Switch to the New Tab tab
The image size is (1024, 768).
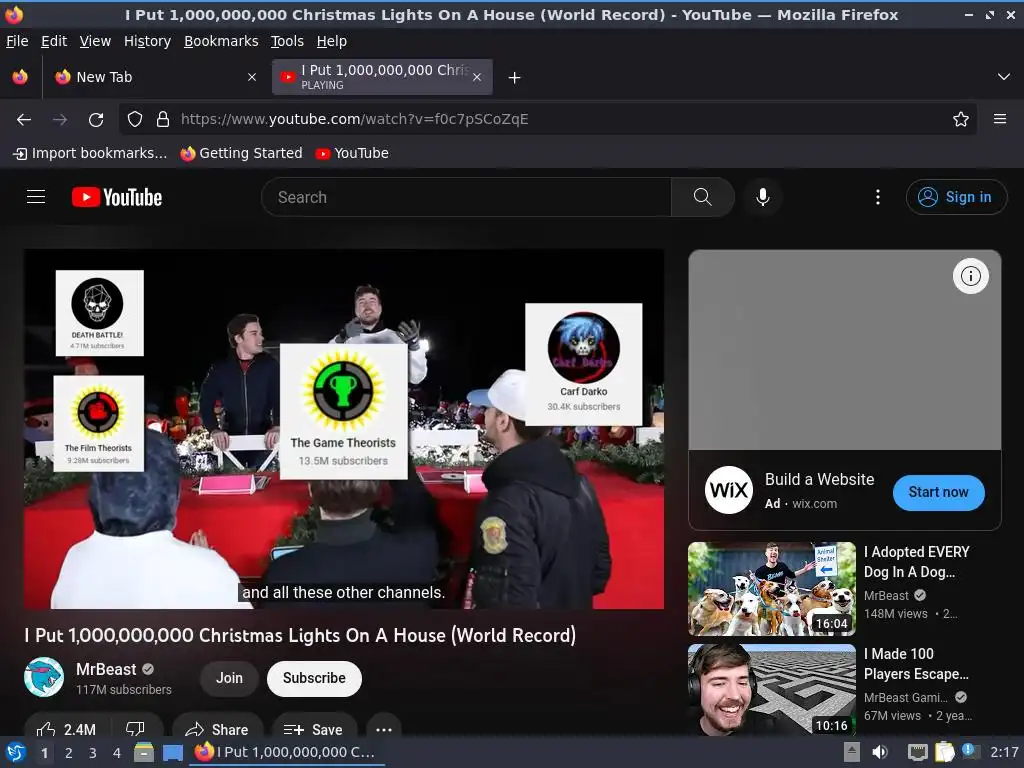pos(155,77)
